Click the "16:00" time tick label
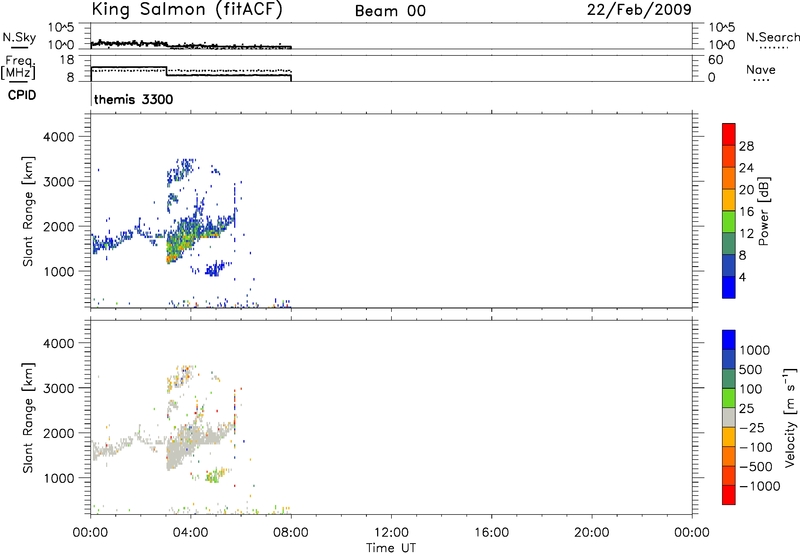800x554 pixels. point(491,533)
